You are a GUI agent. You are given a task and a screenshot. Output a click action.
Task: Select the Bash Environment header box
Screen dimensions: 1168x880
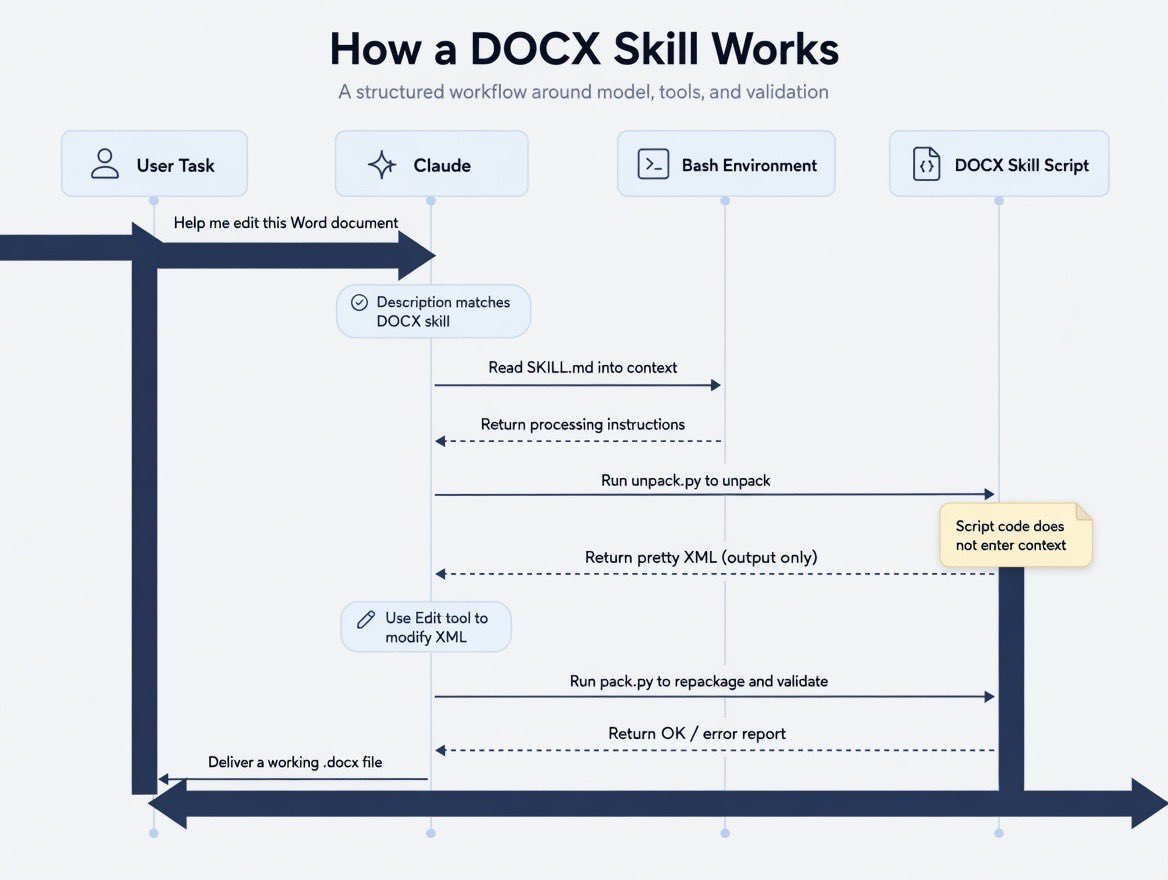click(726, 164)
